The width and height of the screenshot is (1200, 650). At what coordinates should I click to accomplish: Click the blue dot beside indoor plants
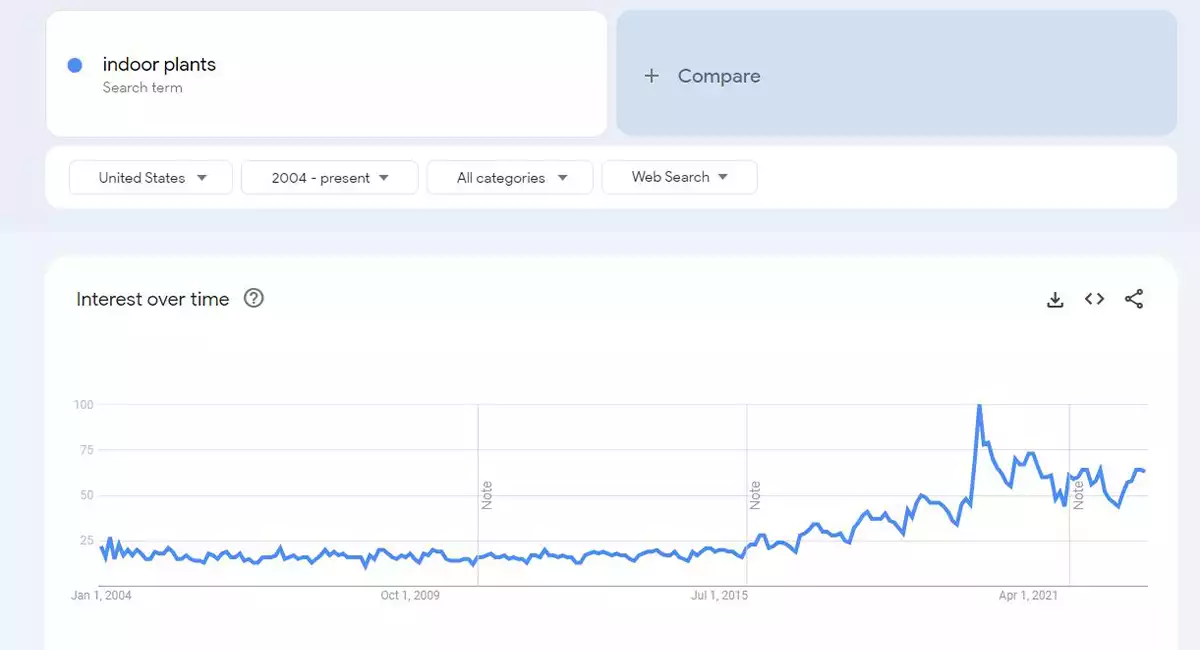coord(75,65)
